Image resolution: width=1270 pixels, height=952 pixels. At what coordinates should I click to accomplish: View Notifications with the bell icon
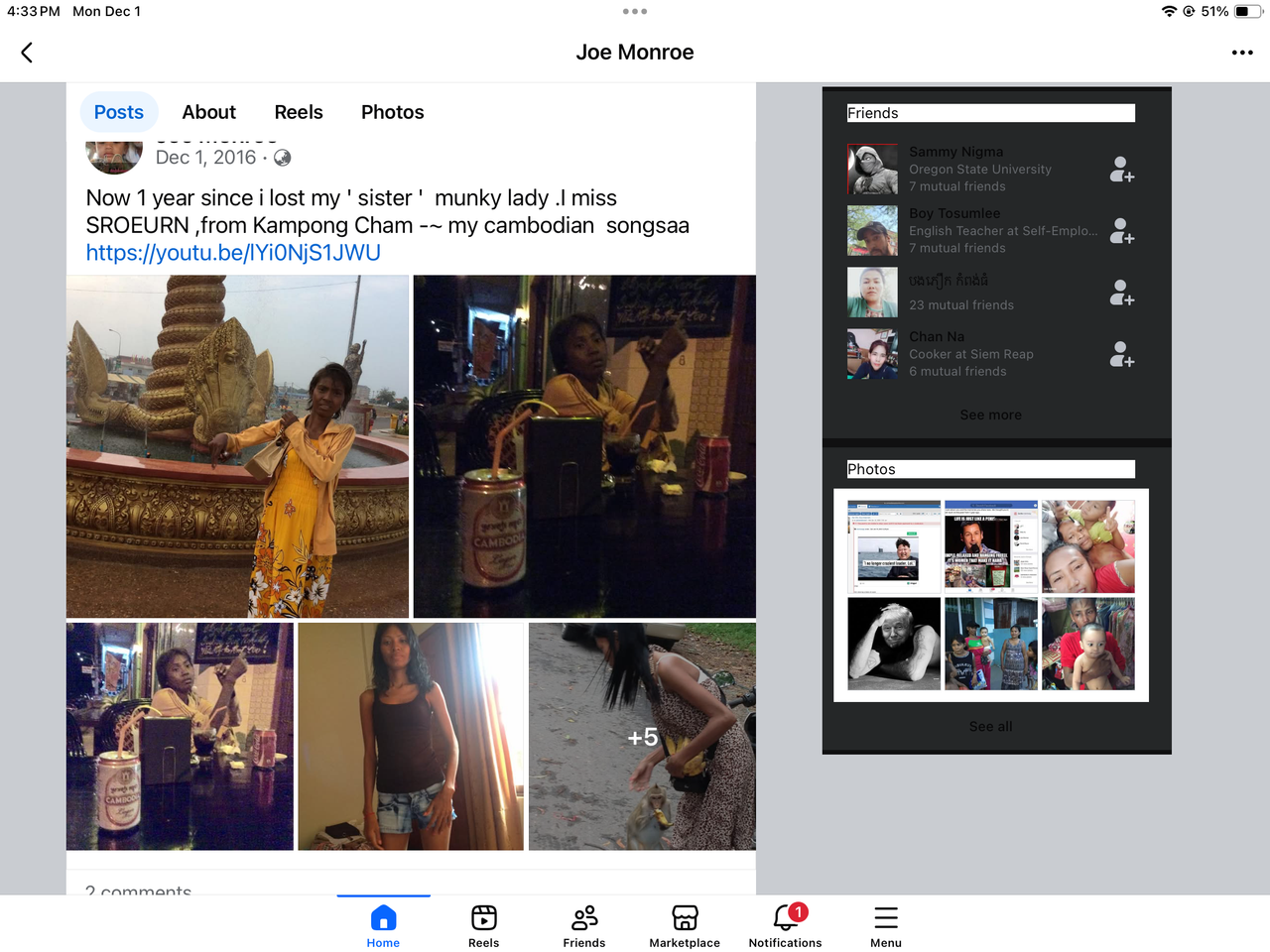pos(786,926)
